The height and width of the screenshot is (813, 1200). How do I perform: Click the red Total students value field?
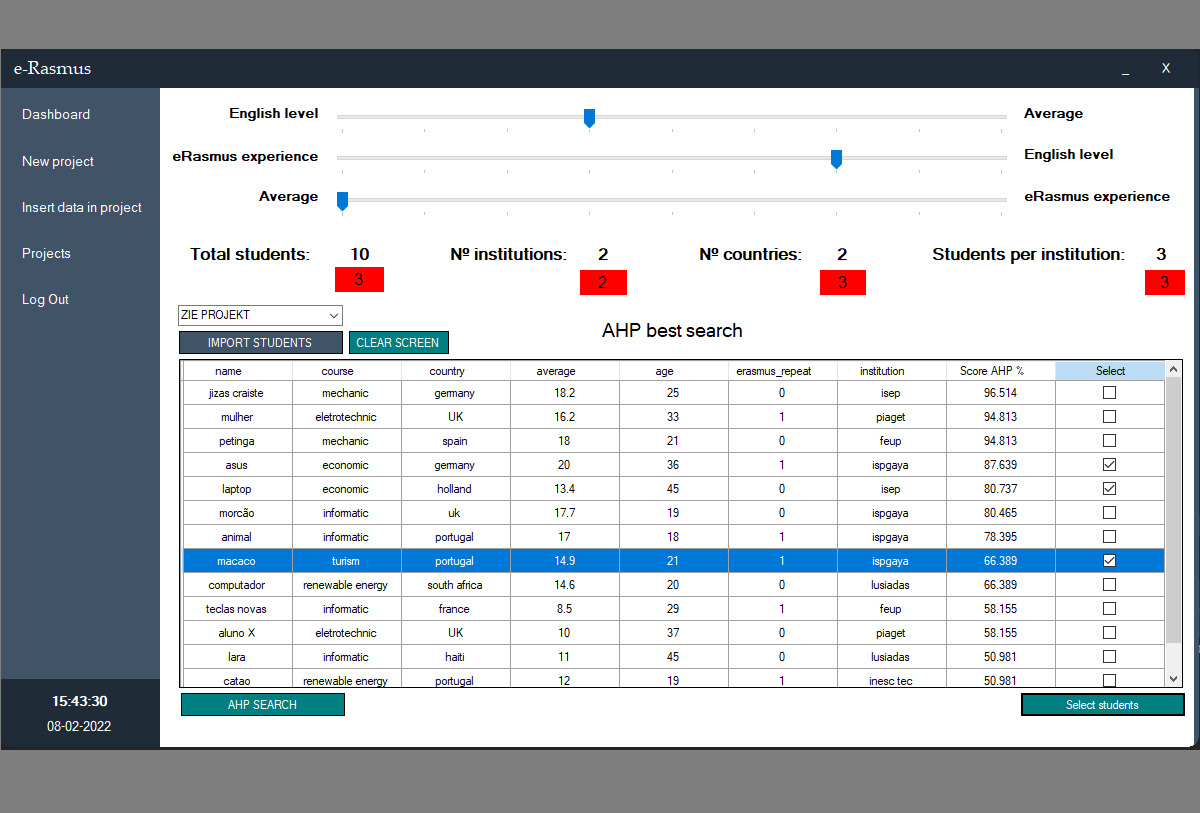coord(359,281)
